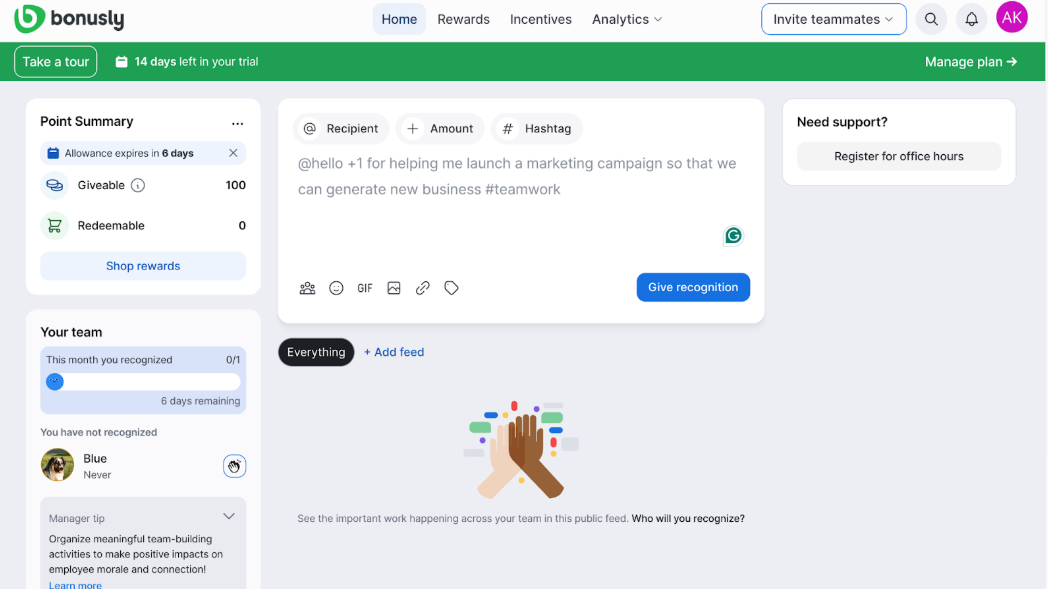Collapse the Manager tip section

(x=229, y=517)
